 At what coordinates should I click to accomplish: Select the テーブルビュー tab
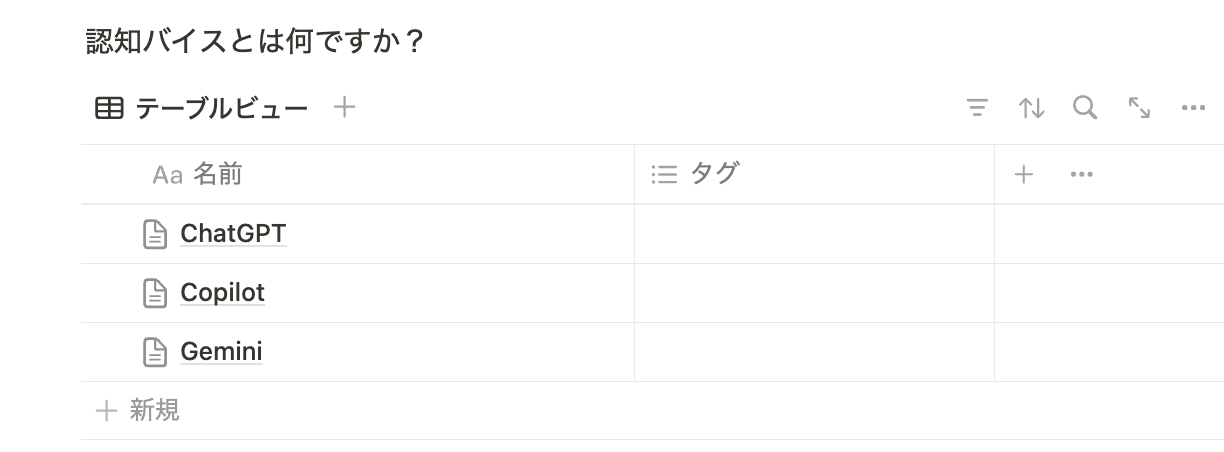tap(202, 108)
